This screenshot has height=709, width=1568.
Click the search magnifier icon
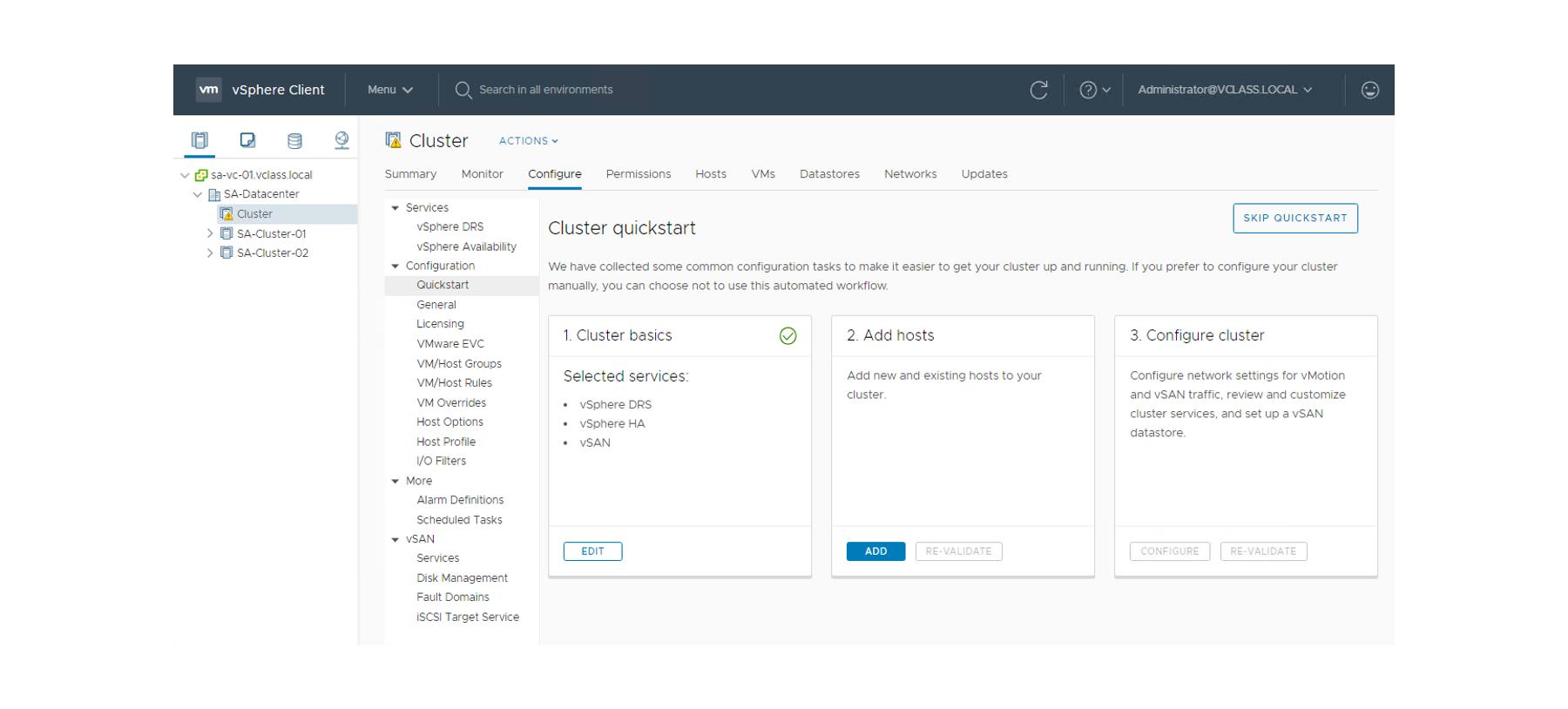point(463,90)
